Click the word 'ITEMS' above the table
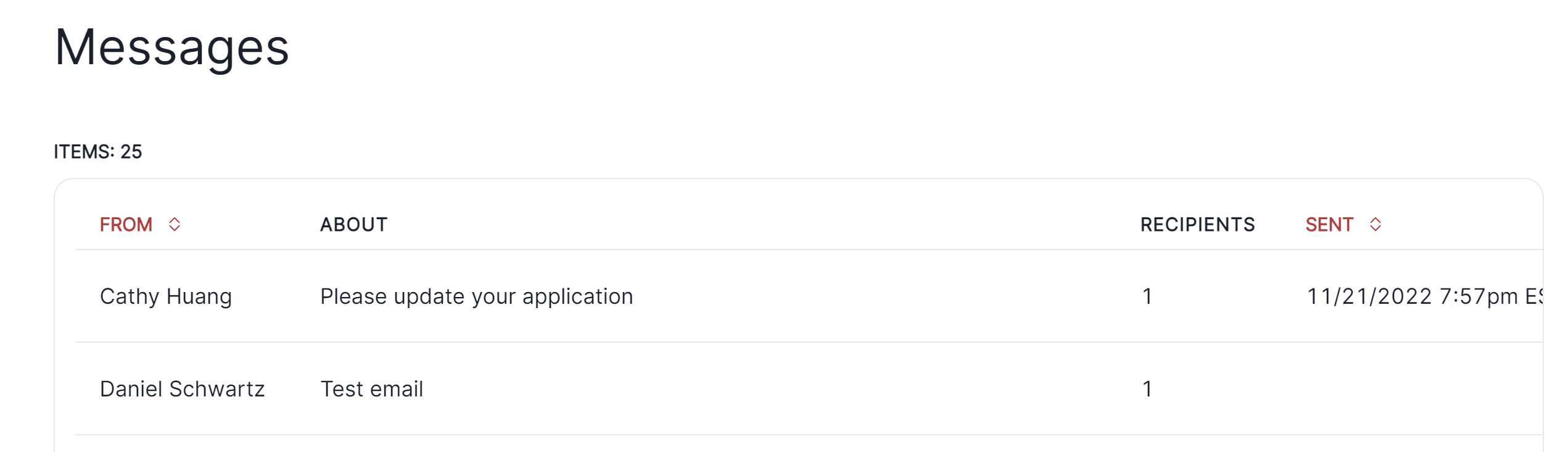 click(x=83, y=151)
